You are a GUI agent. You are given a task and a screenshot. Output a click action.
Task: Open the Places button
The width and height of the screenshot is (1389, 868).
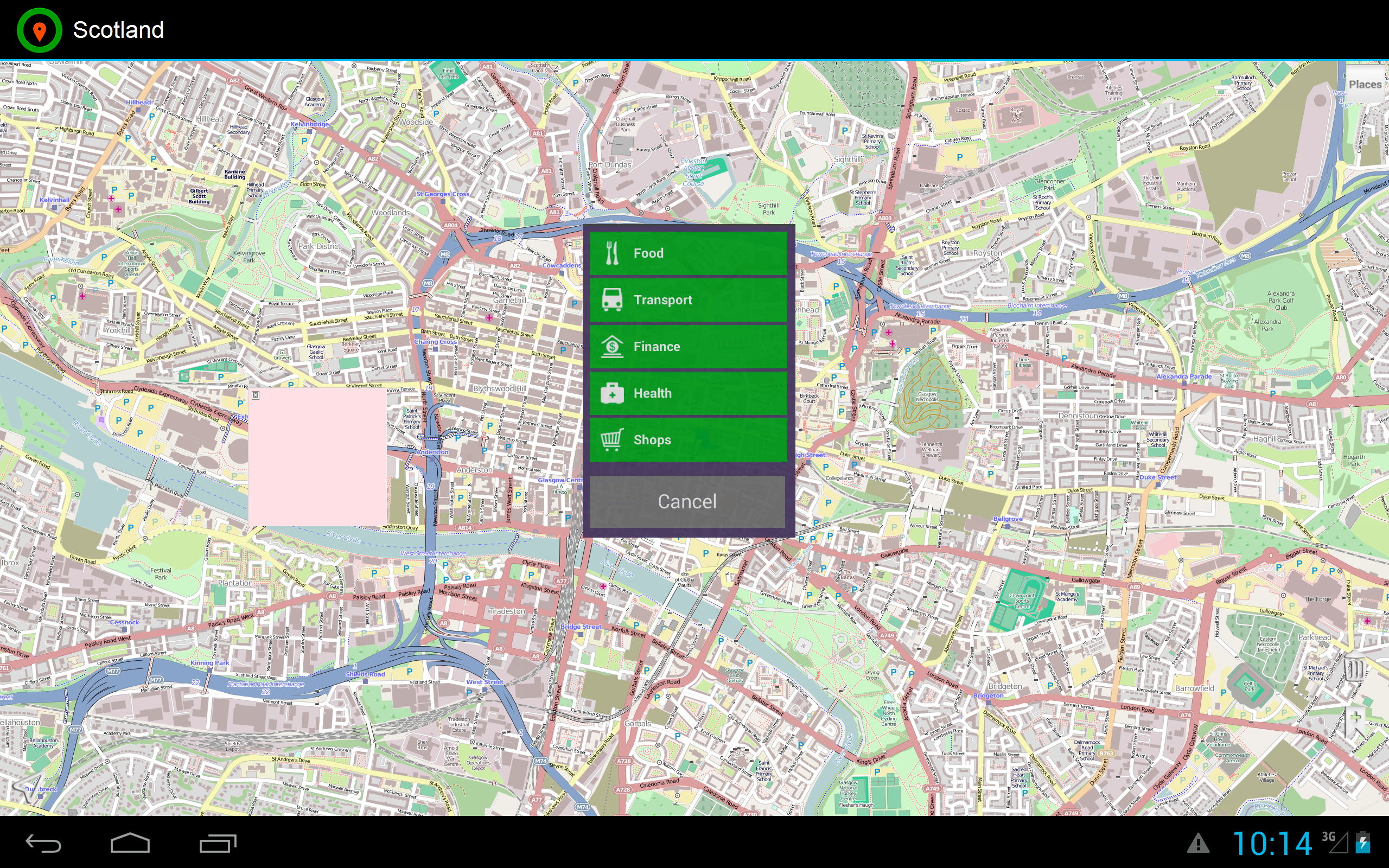click(1365, 85)
